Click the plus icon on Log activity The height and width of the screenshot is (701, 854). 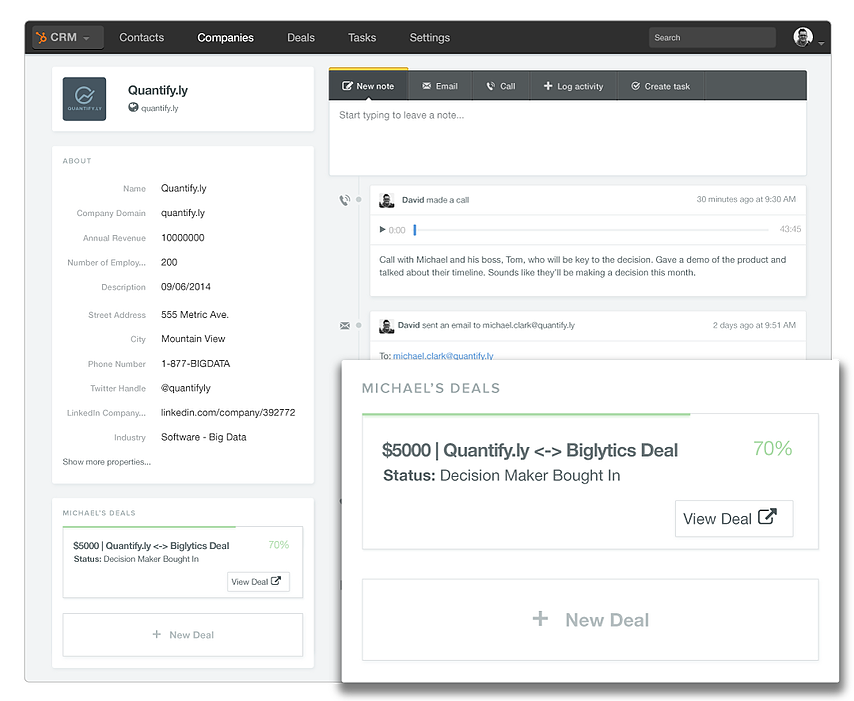pyautogui.click(x=548, y=86)
